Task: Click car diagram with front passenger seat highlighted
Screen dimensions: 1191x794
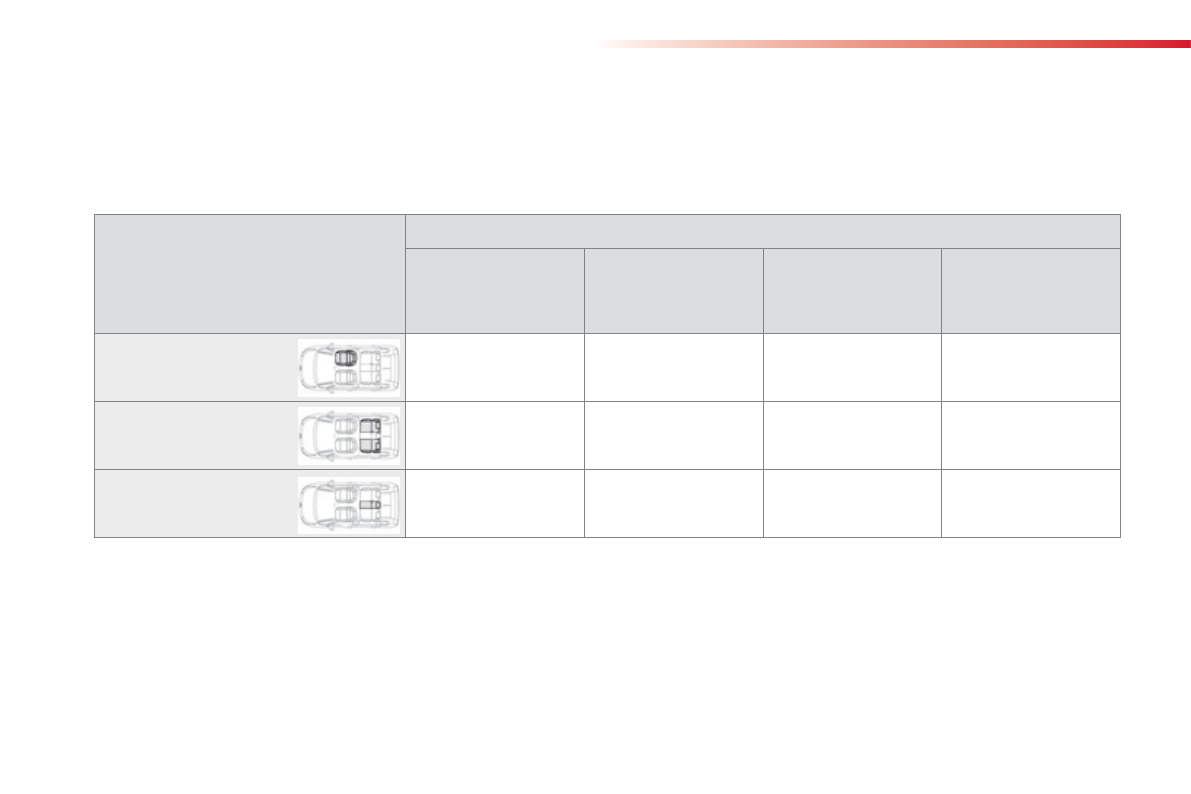Action: coord(348,367)
